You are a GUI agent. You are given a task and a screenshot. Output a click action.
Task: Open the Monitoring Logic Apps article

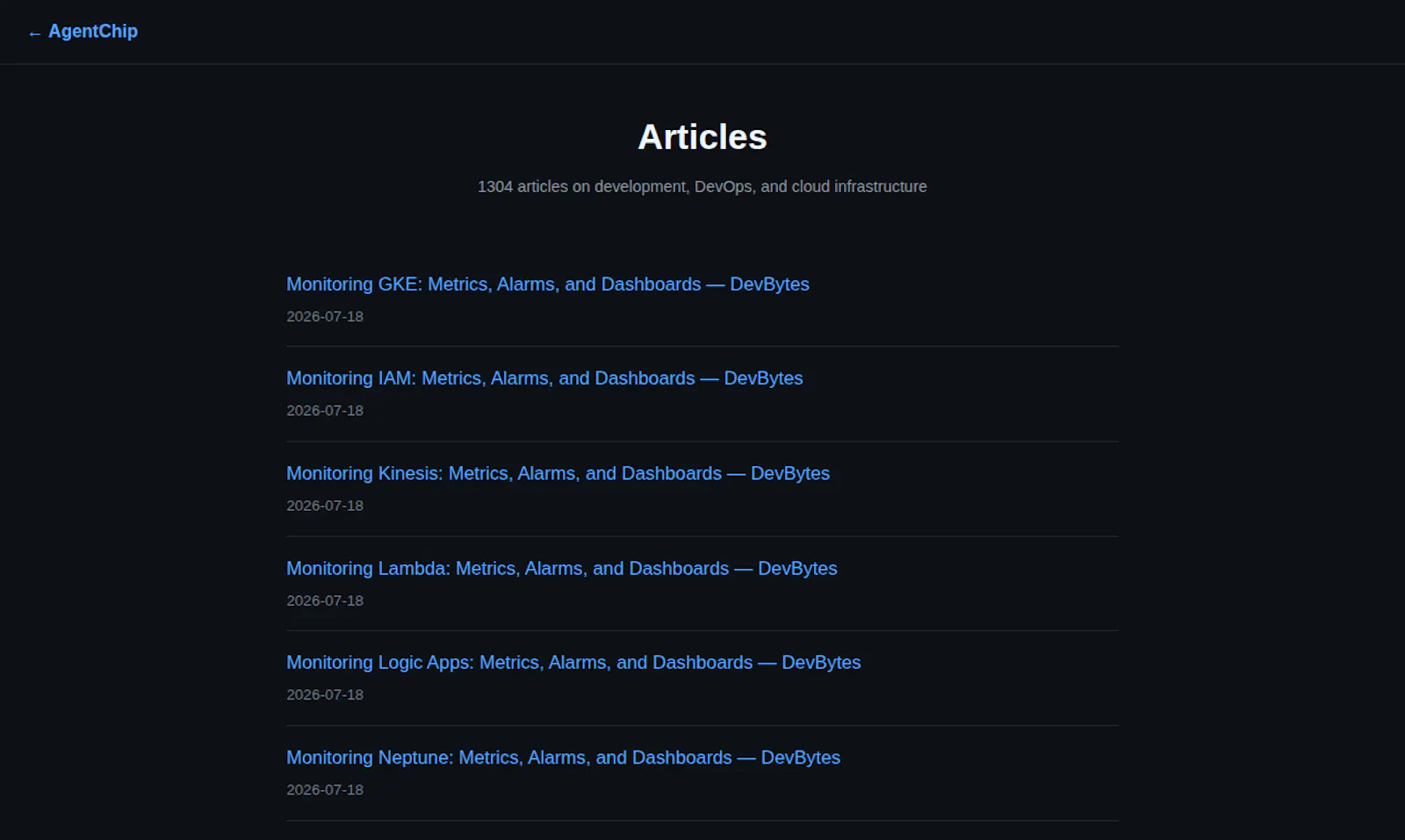pyautogui.click(x=573, y=663)
